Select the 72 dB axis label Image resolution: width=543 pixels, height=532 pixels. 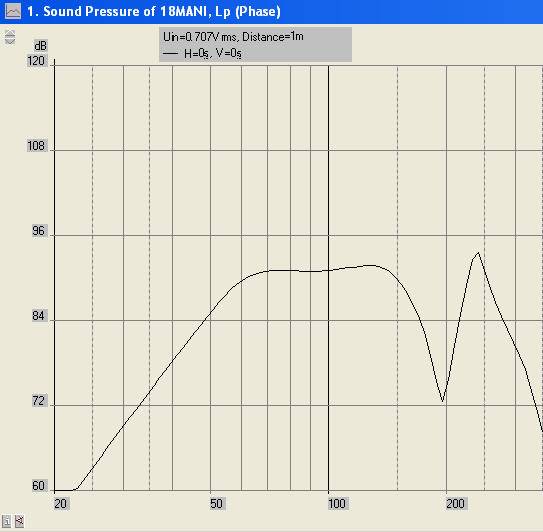tap(38, 401)
